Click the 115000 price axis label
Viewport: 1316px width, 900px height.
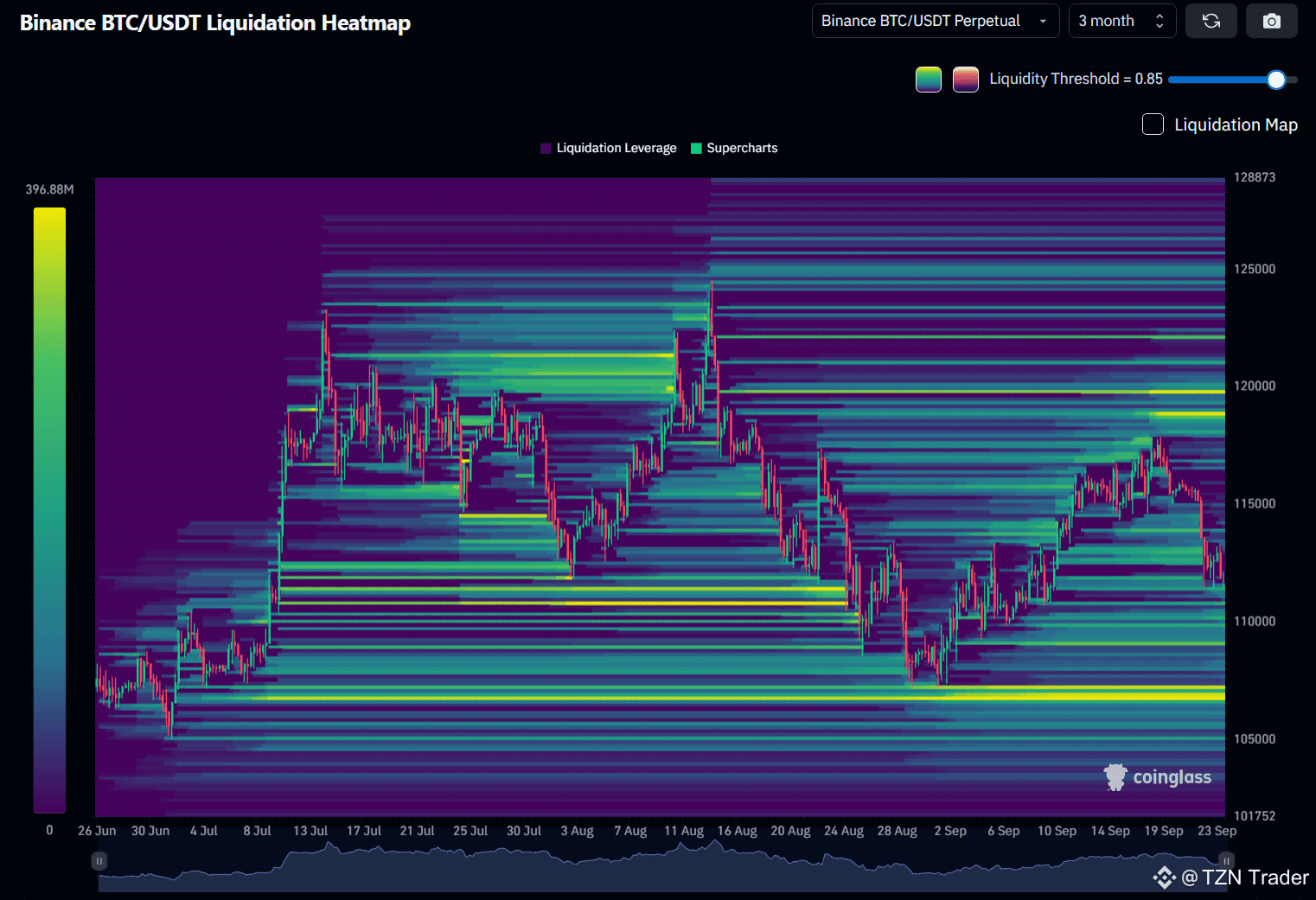point(1255,503)
